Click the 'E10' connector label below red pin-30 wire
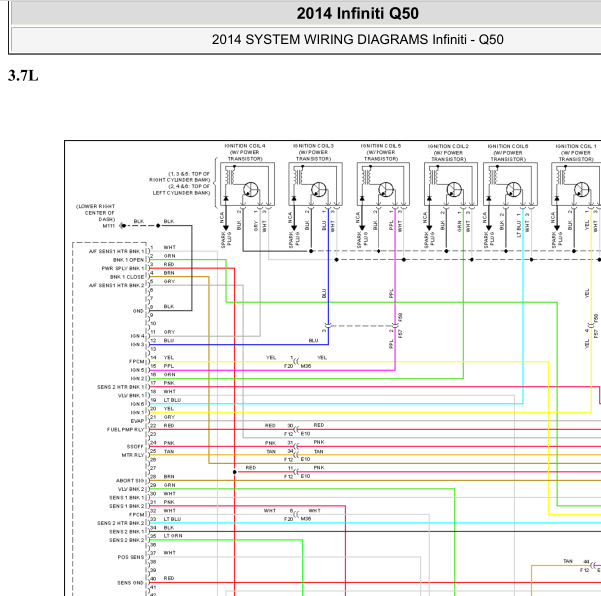This screenshot has height=596, width=601. pos(305,433)
